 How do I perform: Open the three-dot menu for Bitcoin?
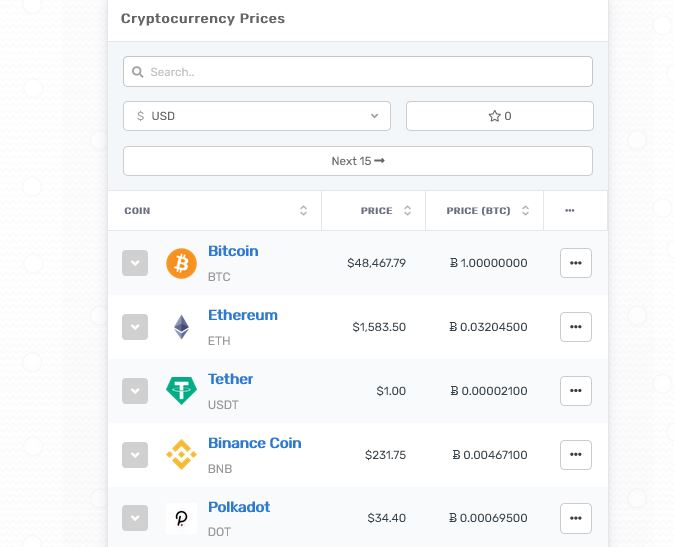576,263
